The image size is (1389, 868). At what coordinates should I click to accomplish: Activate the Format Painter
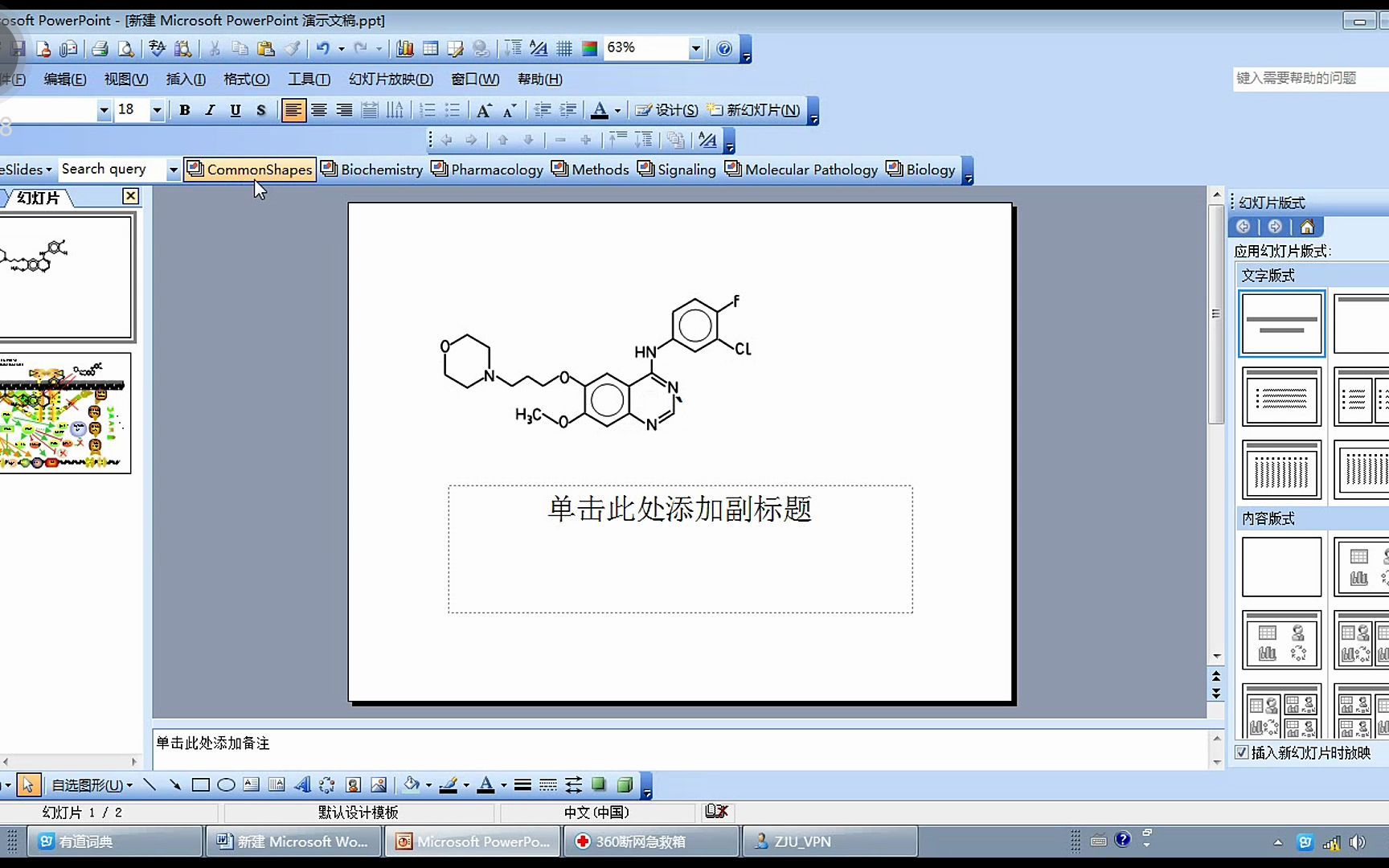[x=293, y=48]
